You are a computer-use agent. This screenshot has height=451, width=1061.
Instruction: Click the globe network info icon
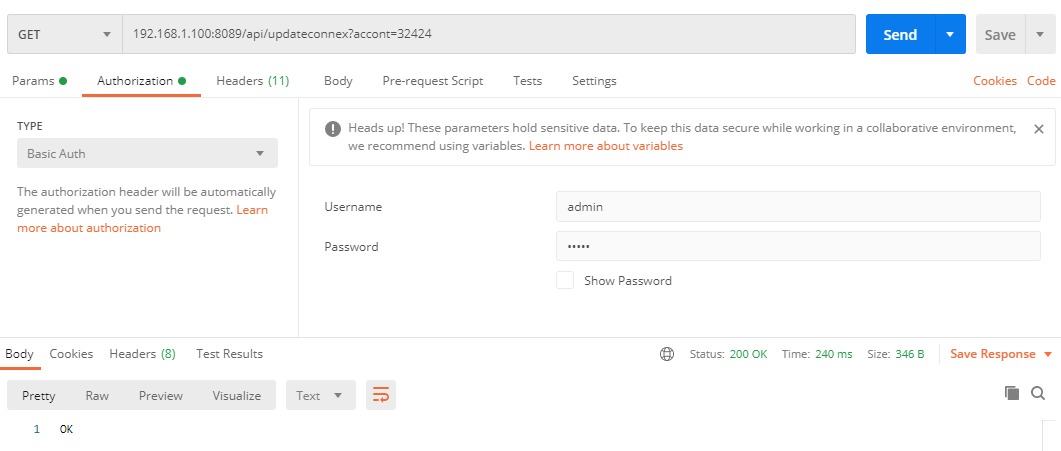pyautogui.click(x=667, y=354)
